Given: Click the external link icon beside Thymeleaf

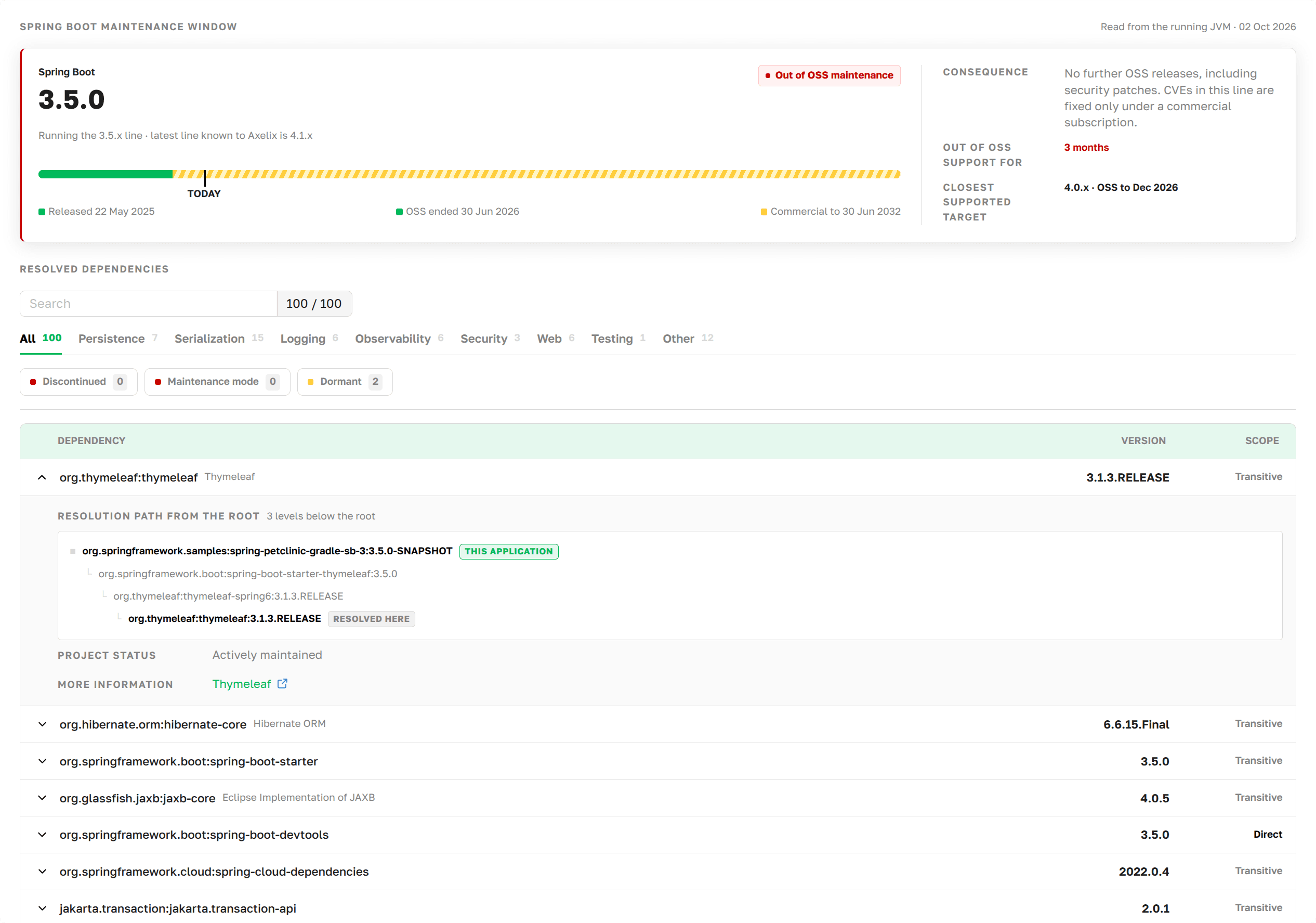Looking at the screenshot, I should 282,683.
